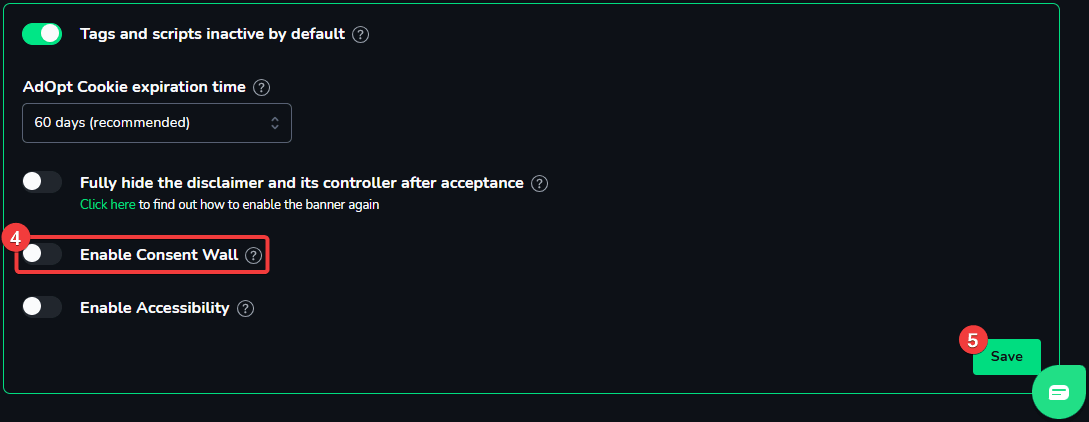Screen dimensions: 1089x422
Task: Open help tooltip for Tags and scripts option
Action: tap(360, 34)
